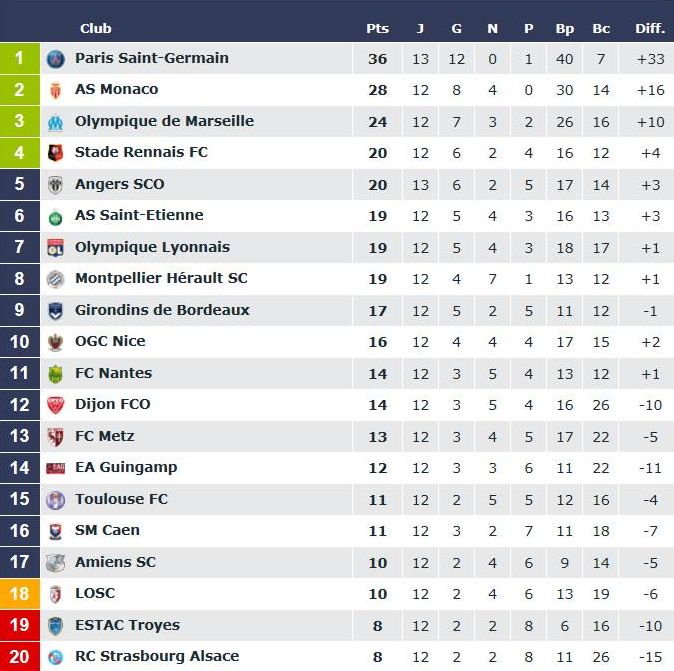
Task: Click the orange rank 18 badge
Action: coord(19,594)
